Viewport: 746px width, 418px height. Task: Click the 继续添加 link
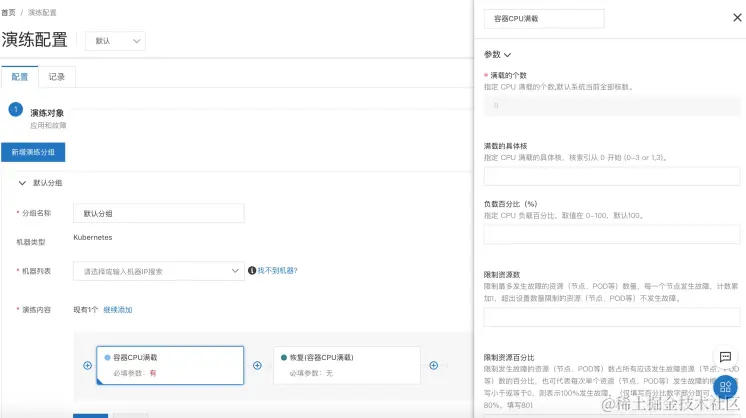pos(118,310)
